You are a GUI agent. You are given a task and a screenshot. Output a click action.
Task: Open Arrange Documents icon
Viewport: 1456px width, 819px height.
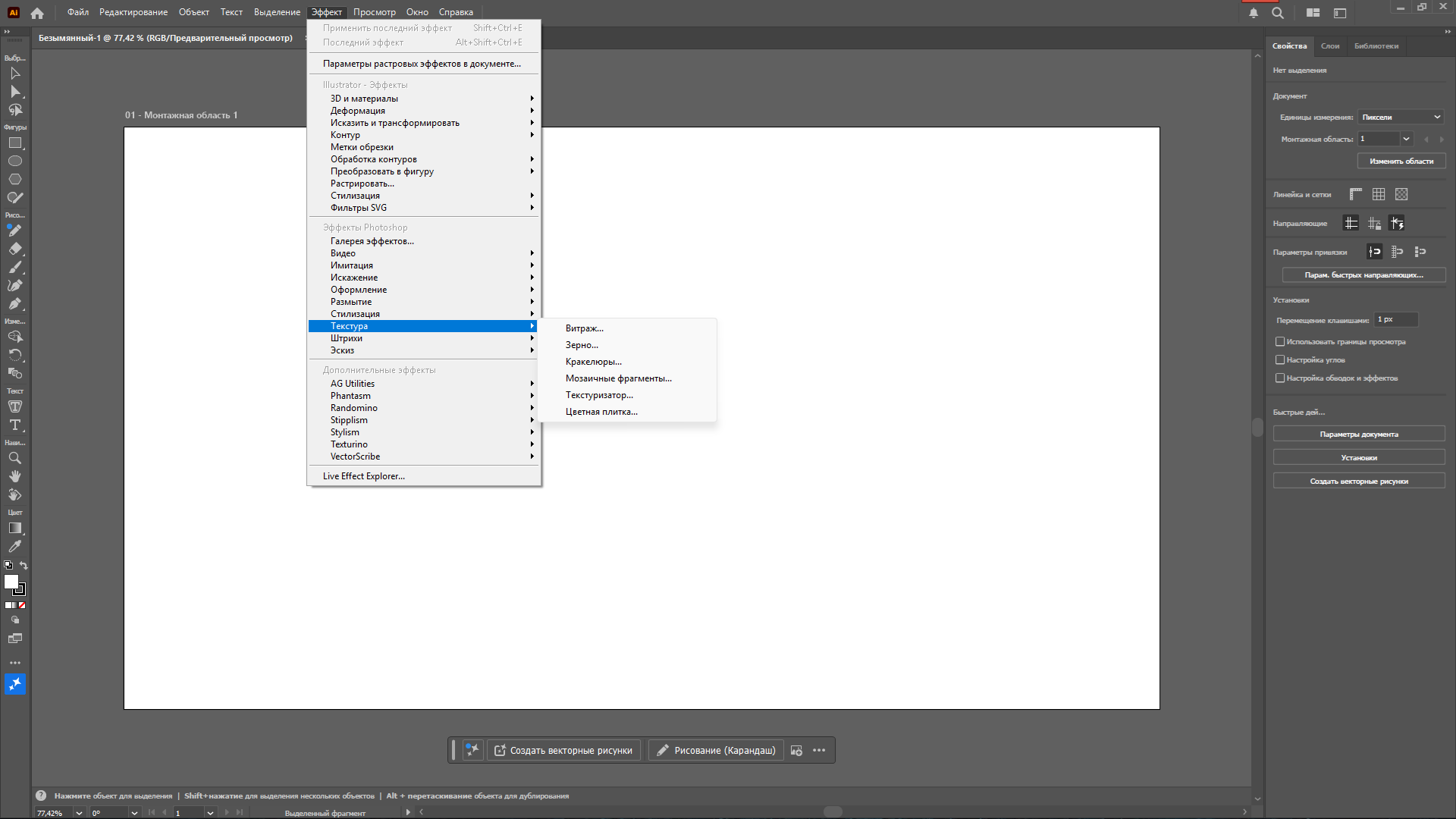pos(1313,13)
